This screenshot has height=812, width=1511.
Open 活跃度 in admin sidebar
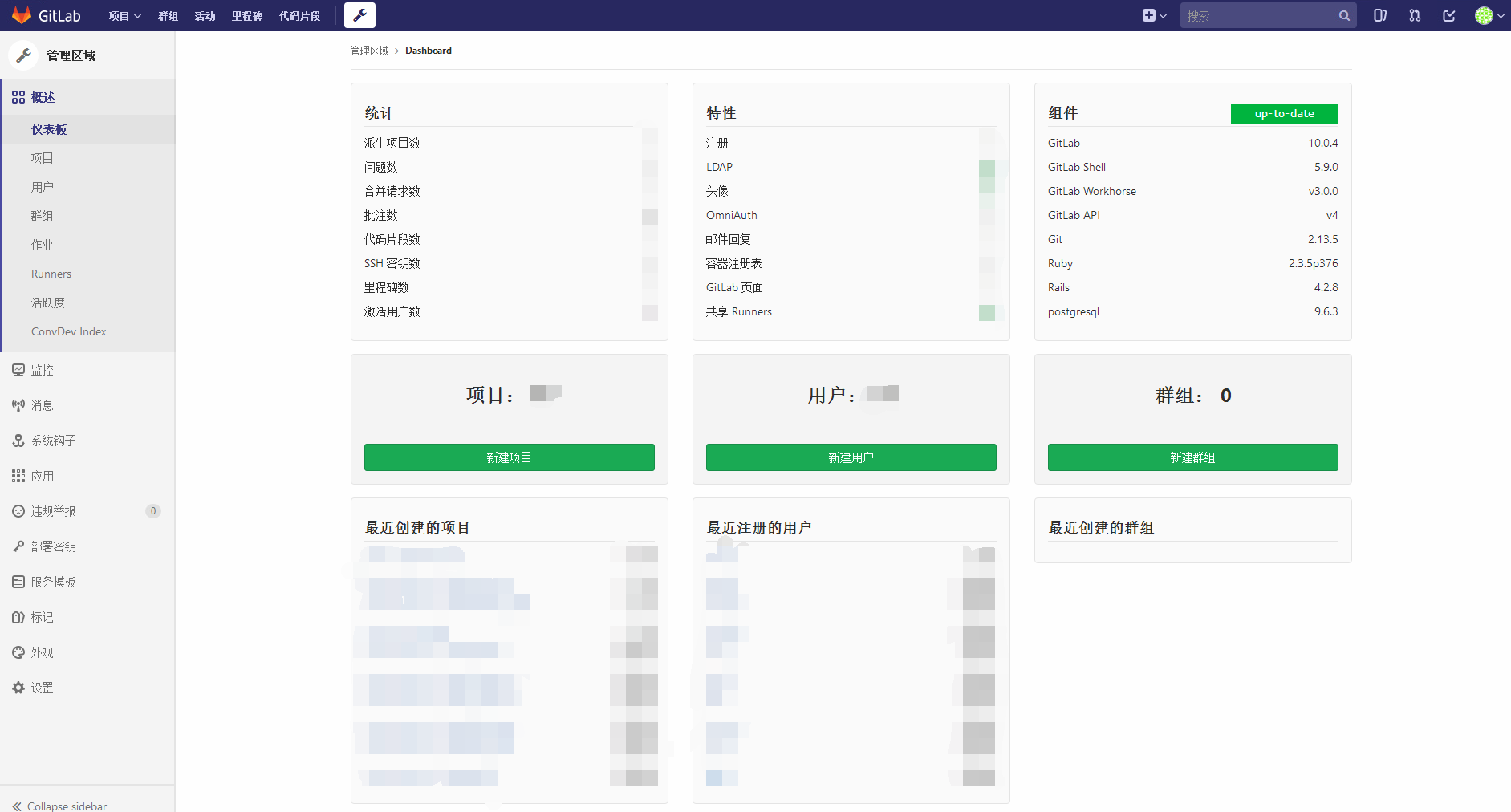coord(48,302)
